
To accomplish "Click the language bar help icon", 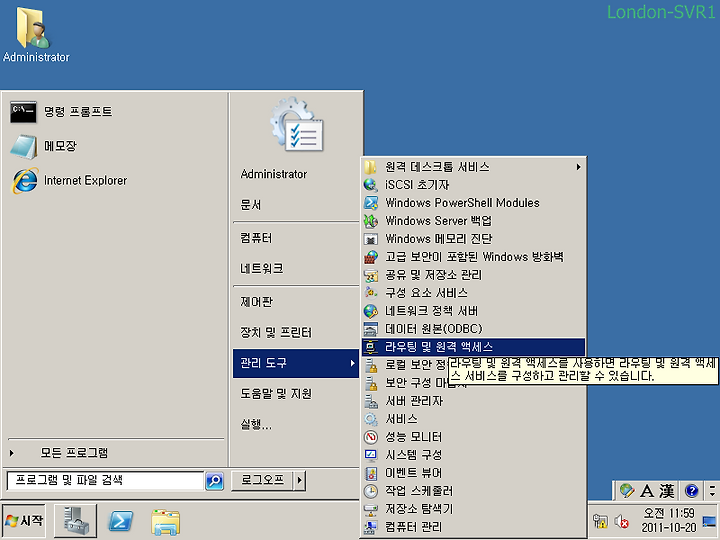I will coord(692,491).
